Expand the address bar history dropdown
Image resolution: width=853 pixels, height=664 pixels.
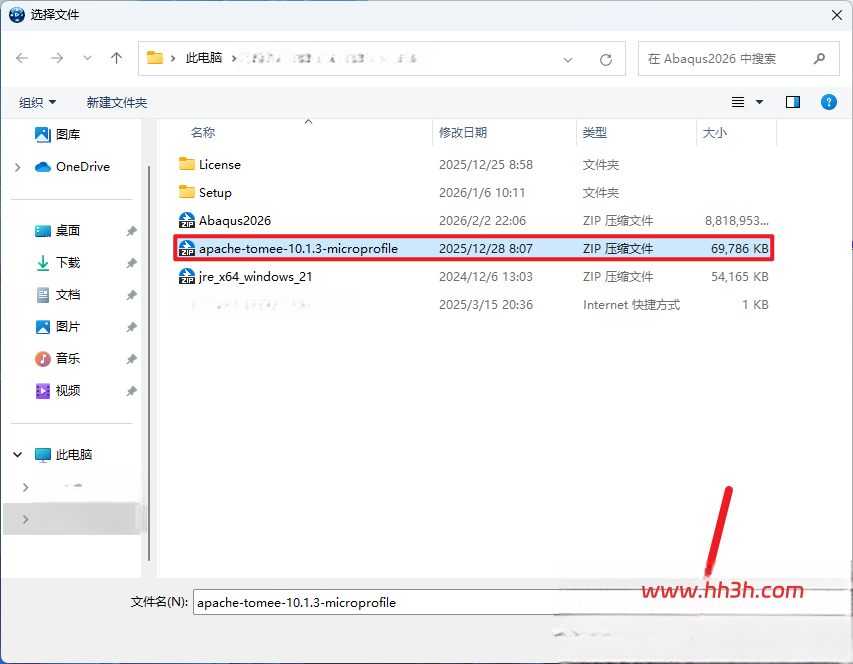click(x=568, y=59)
